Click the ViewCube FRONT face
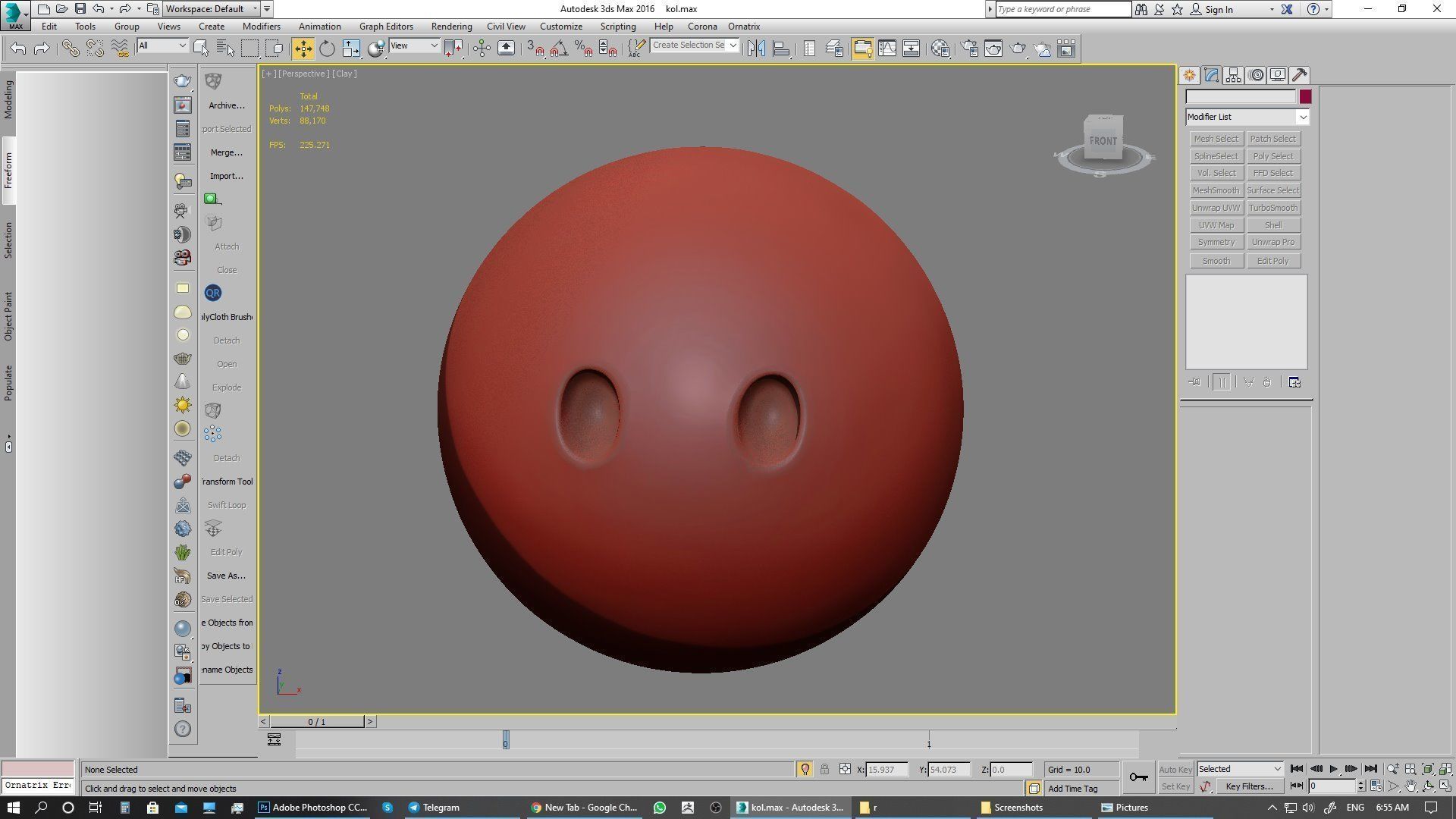This screenshot has width=1456, height=819. click(x=1103, y=141)
